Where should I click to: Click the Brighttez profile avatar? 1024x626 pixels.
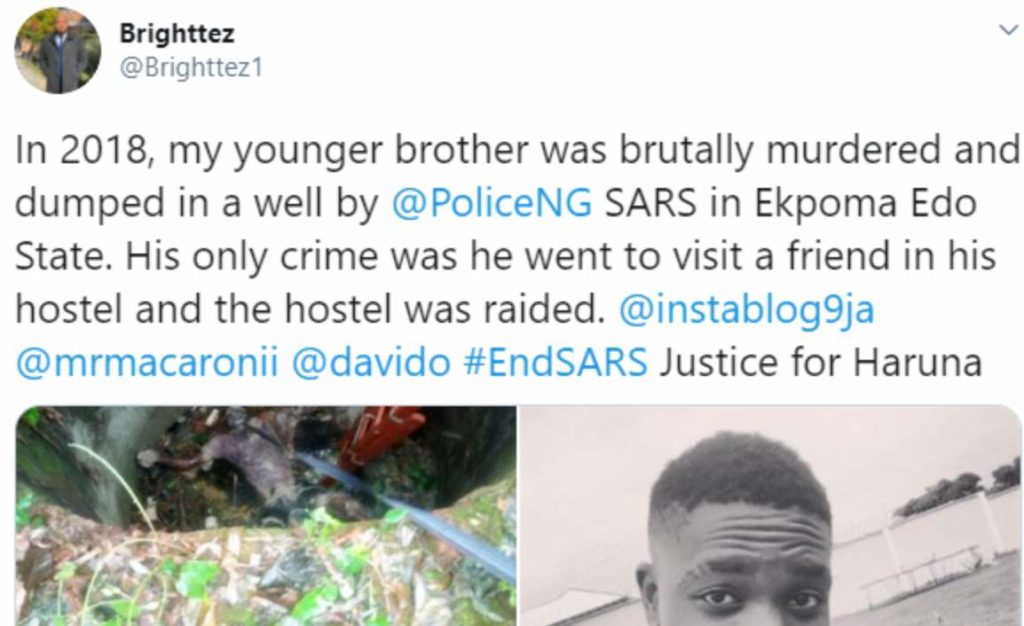58,51
